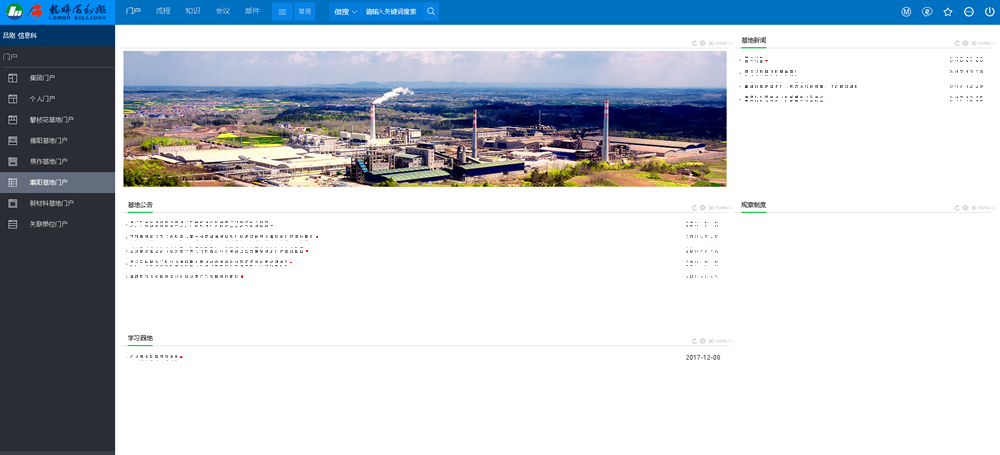Refresh the 学习园地 panel
This screenshot has width=1000, height=455.
[x=695, y=341]
